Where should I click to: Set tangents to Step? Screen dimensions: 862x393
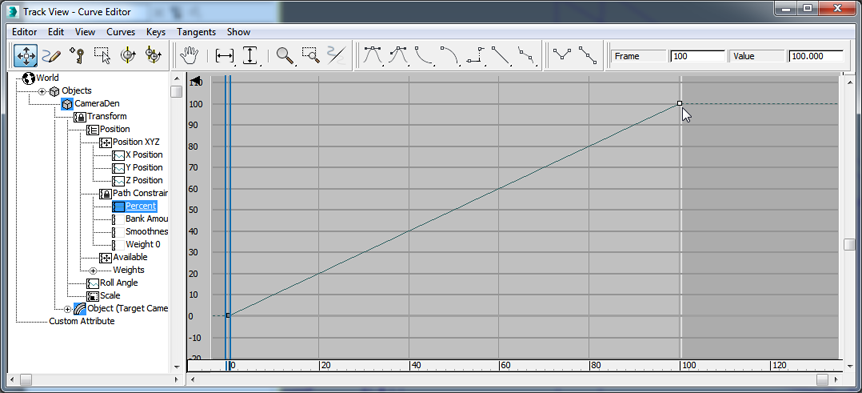point(476,56)
